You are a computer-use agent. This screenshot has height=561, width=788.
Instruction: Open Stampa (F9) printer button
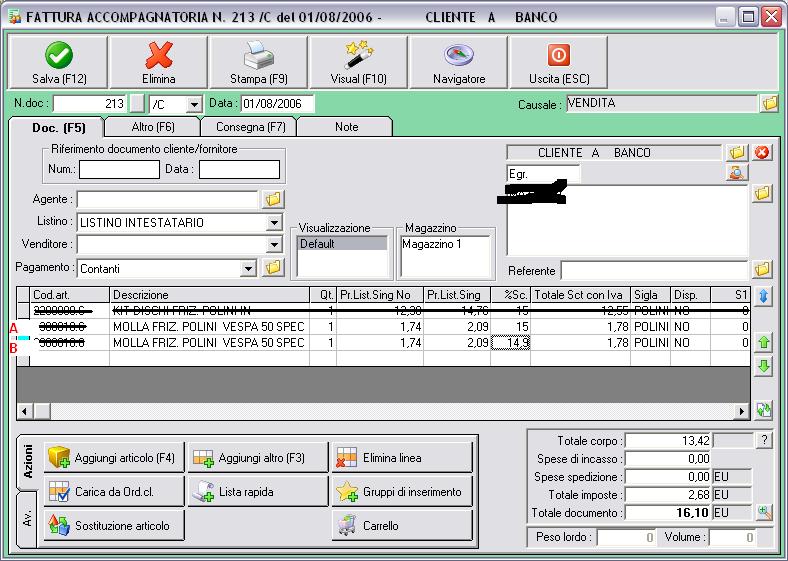click(x=258, y=62)
